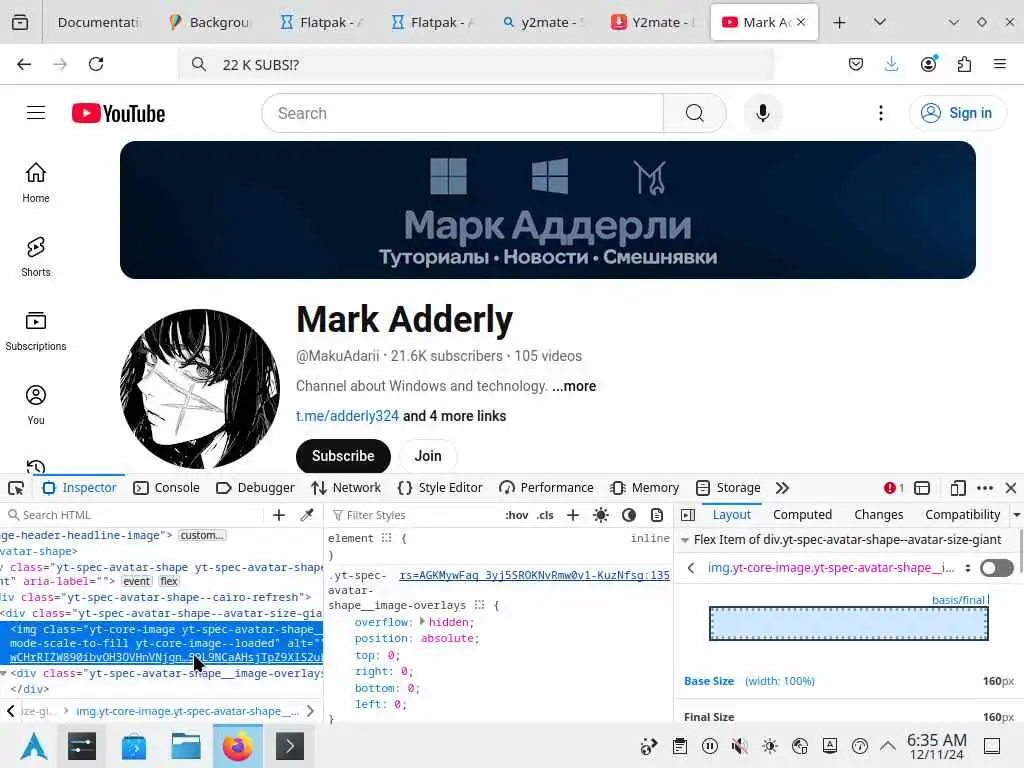Image resolution: width=1024 pixels, height=768 pixels.
Task: Toggle dark color scheme simulation
Action: point(629,515)
